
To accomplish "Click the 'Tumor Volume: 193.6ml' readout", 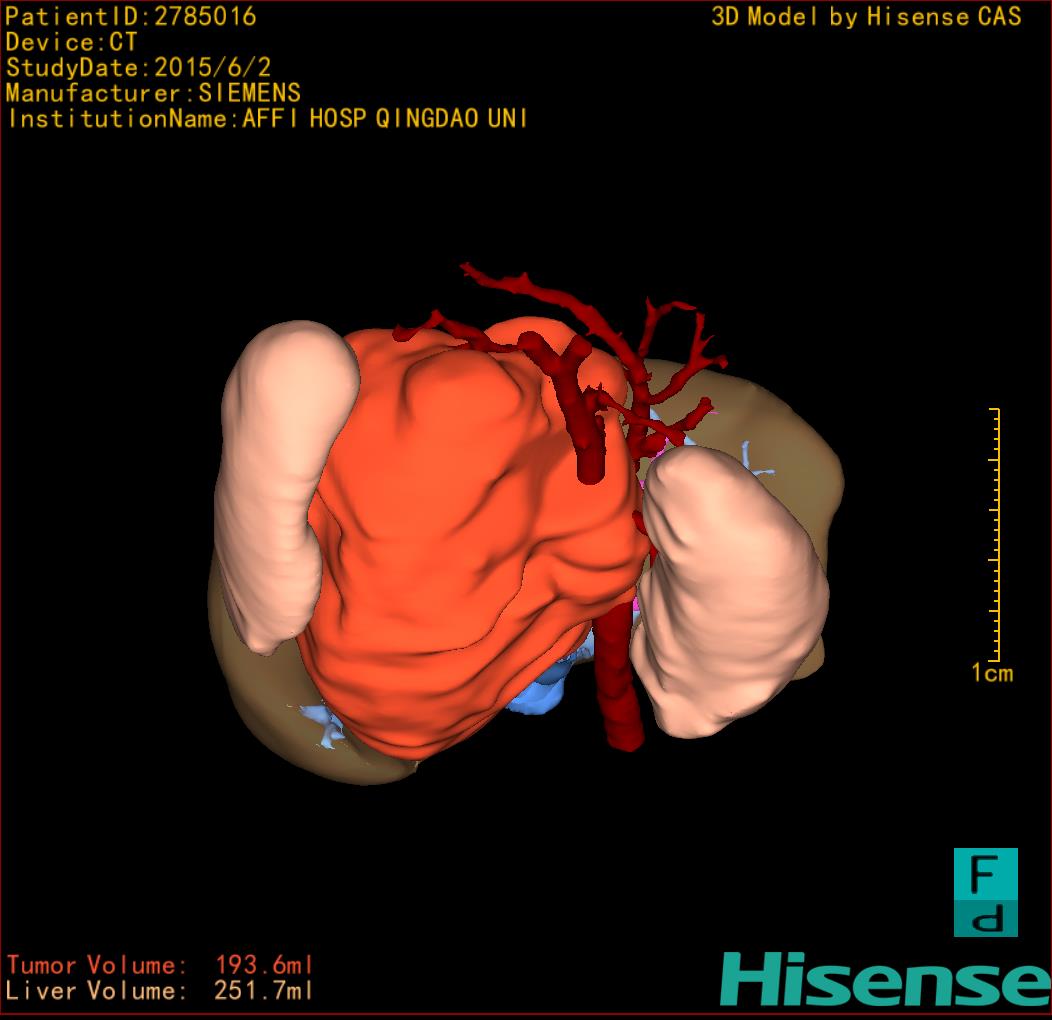I will pos(160,965).
